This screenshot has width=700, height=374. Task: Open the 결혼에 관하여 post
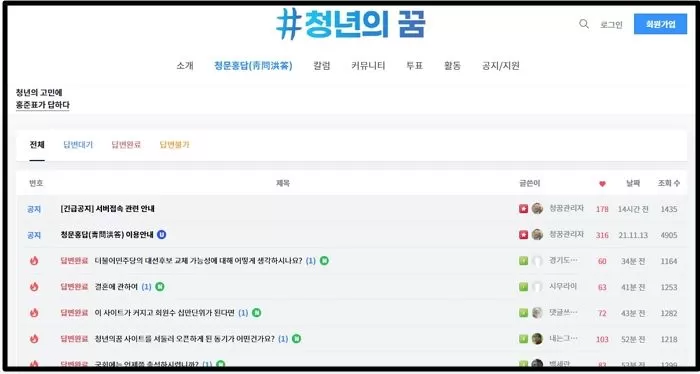coord(116,287)
